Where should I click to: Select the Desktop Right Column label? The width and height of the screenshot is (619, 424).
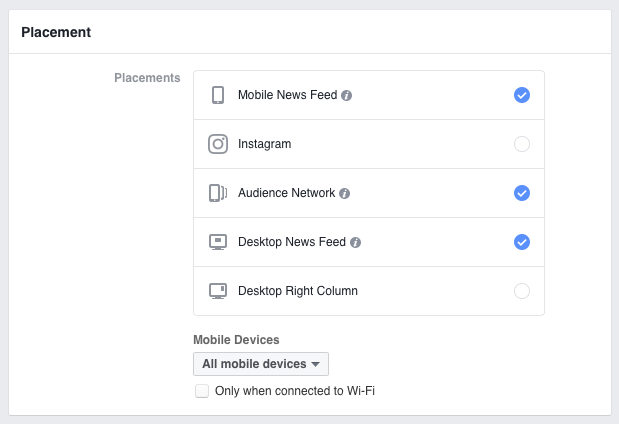[298, 291]
